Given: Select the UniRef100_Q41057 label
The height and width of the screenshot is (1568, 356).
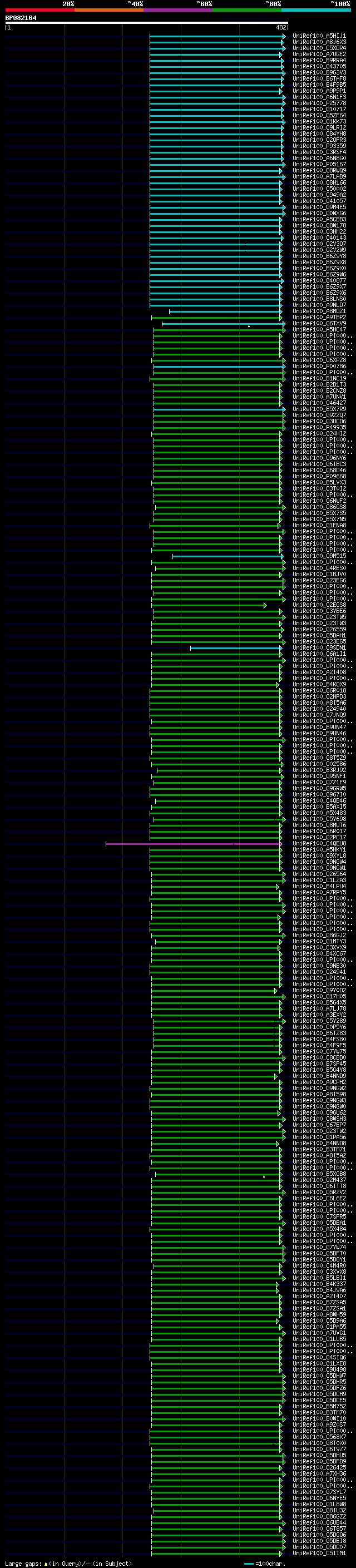Looking at the screenshot, I should point(319,201).
